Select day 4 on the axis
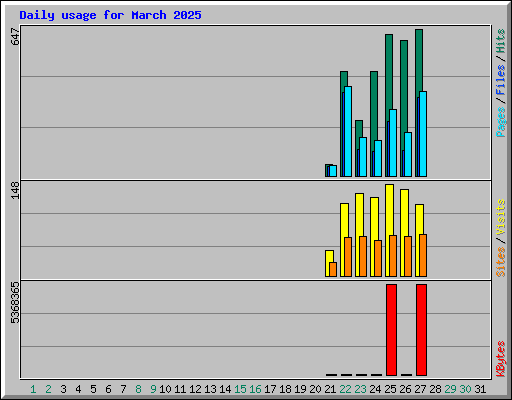Image resolution: width=512 pixels, height=400 pixels. 78,389
